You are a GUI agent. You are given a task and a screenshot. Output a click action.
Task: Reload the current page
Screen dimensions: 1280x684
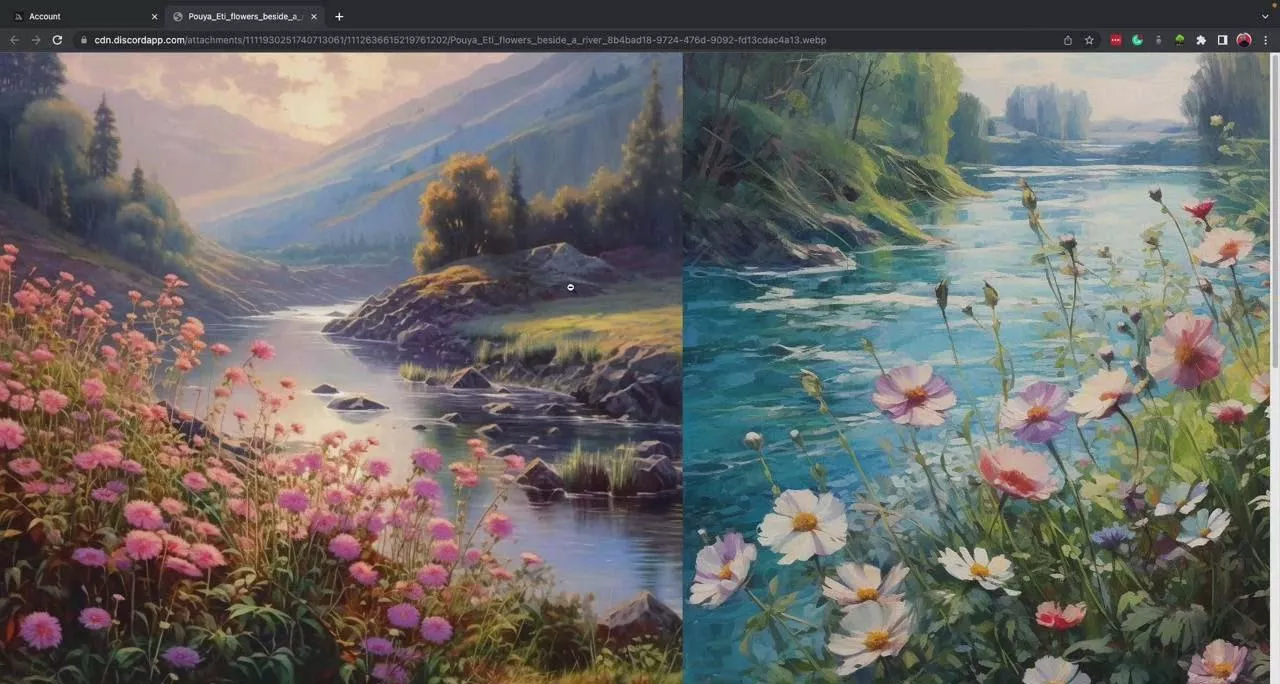pos(57,40)
